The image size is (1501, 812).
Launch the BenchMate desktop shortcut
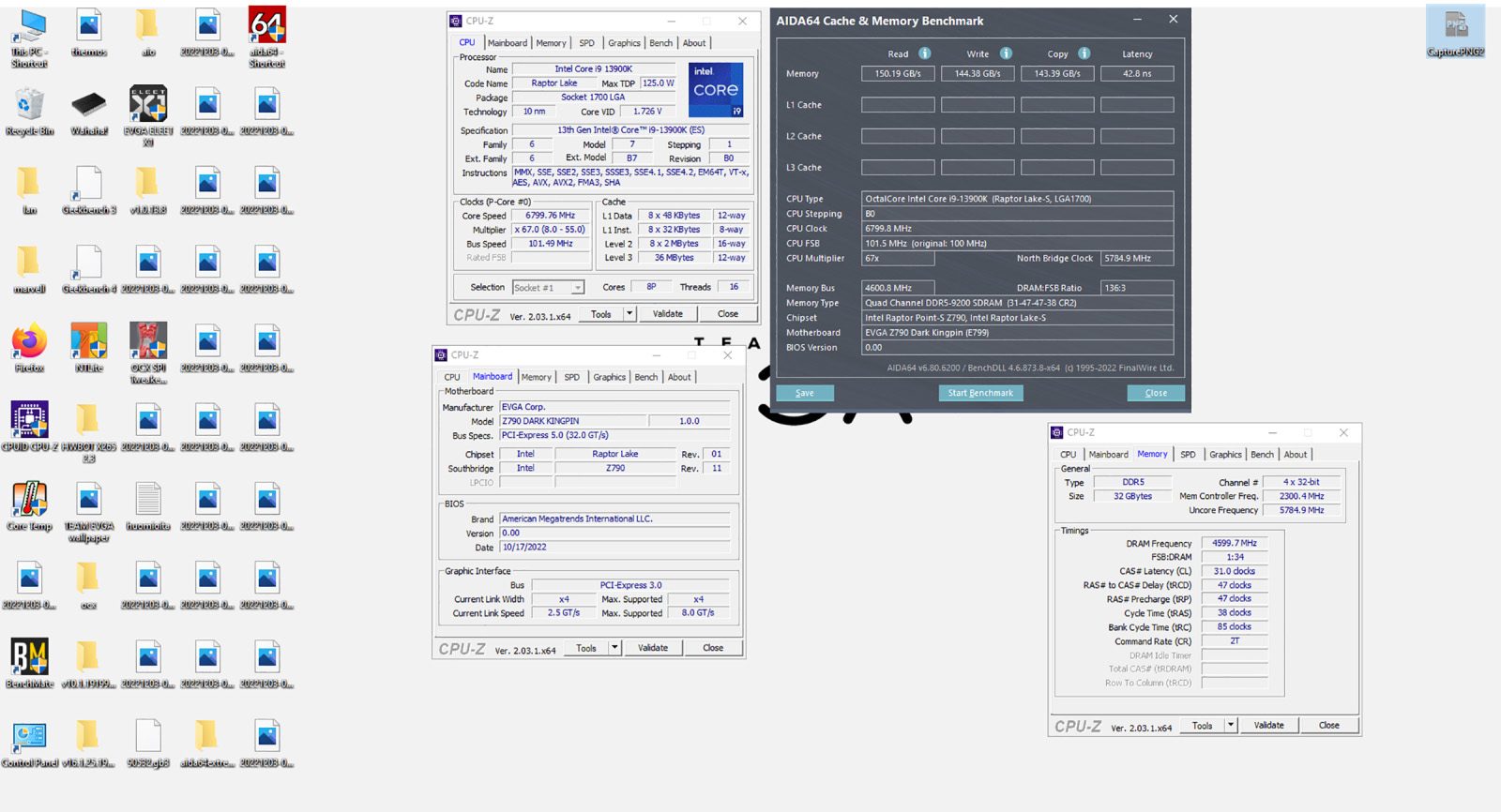(29, 665)
